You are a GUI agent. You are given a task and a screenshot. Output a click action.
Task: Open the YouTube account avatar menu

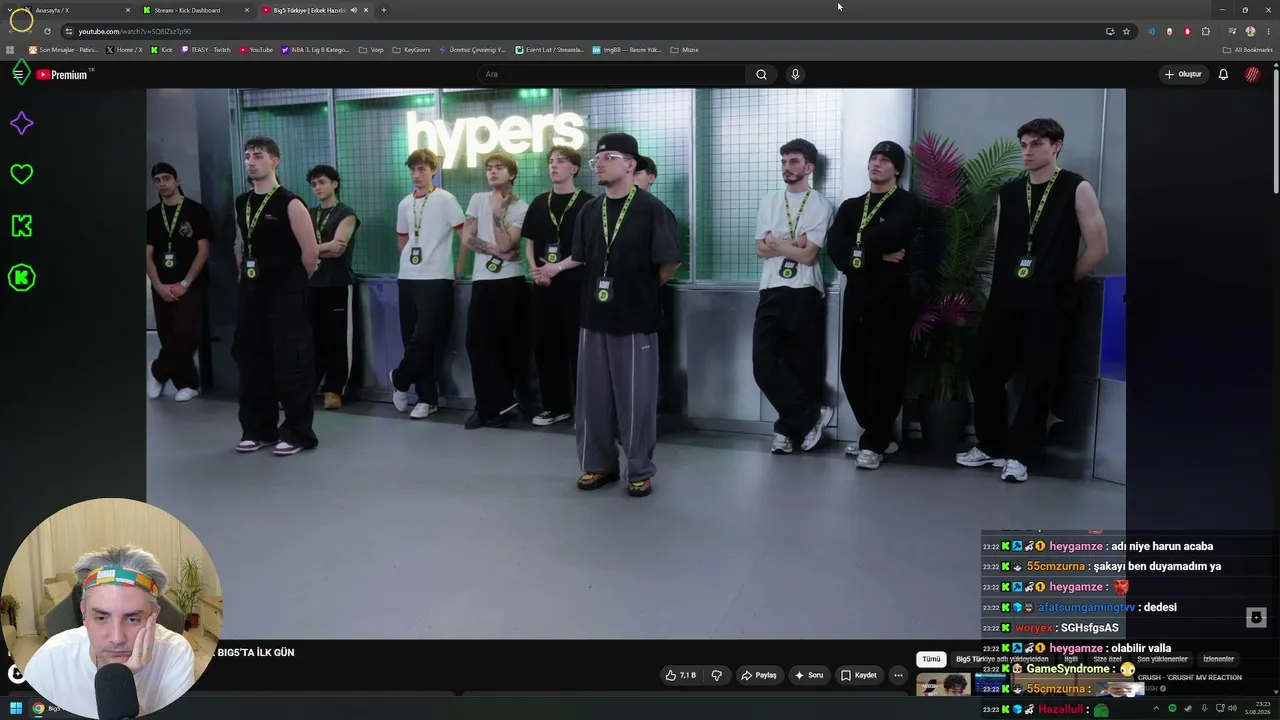click(1252, 74)
